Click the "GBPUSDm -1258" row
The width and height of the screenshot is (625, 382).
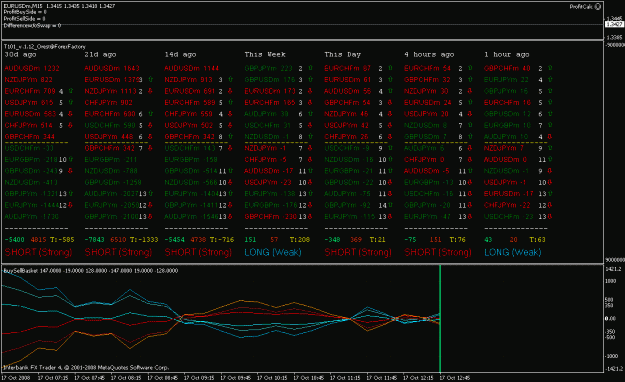(x=113, y=182)
